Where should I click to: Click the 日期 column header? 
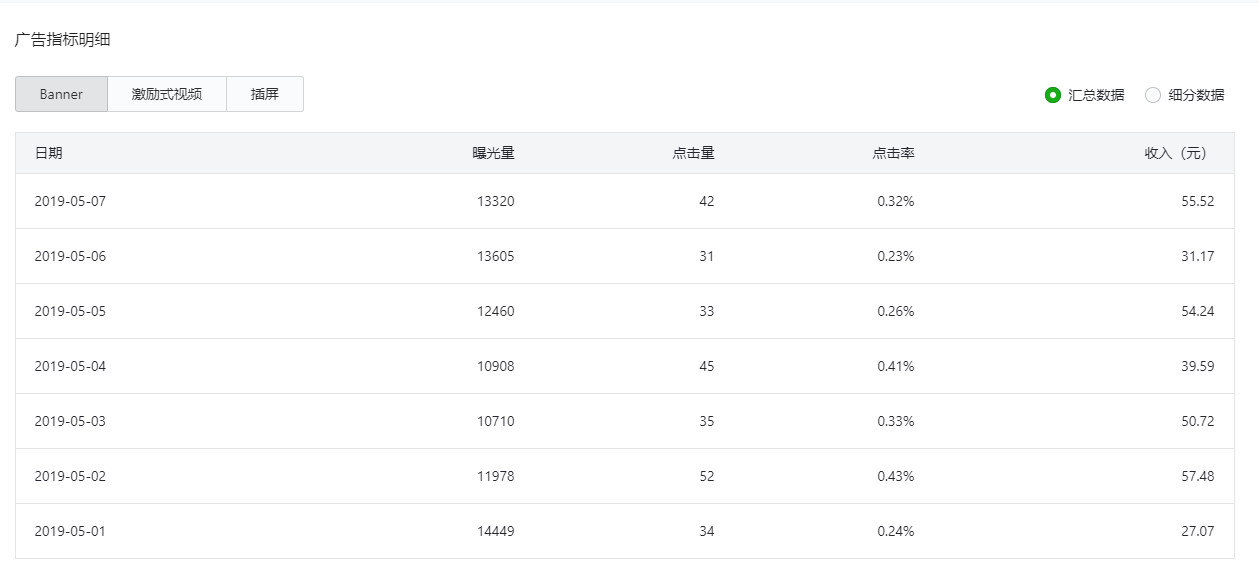pos(48,153)
